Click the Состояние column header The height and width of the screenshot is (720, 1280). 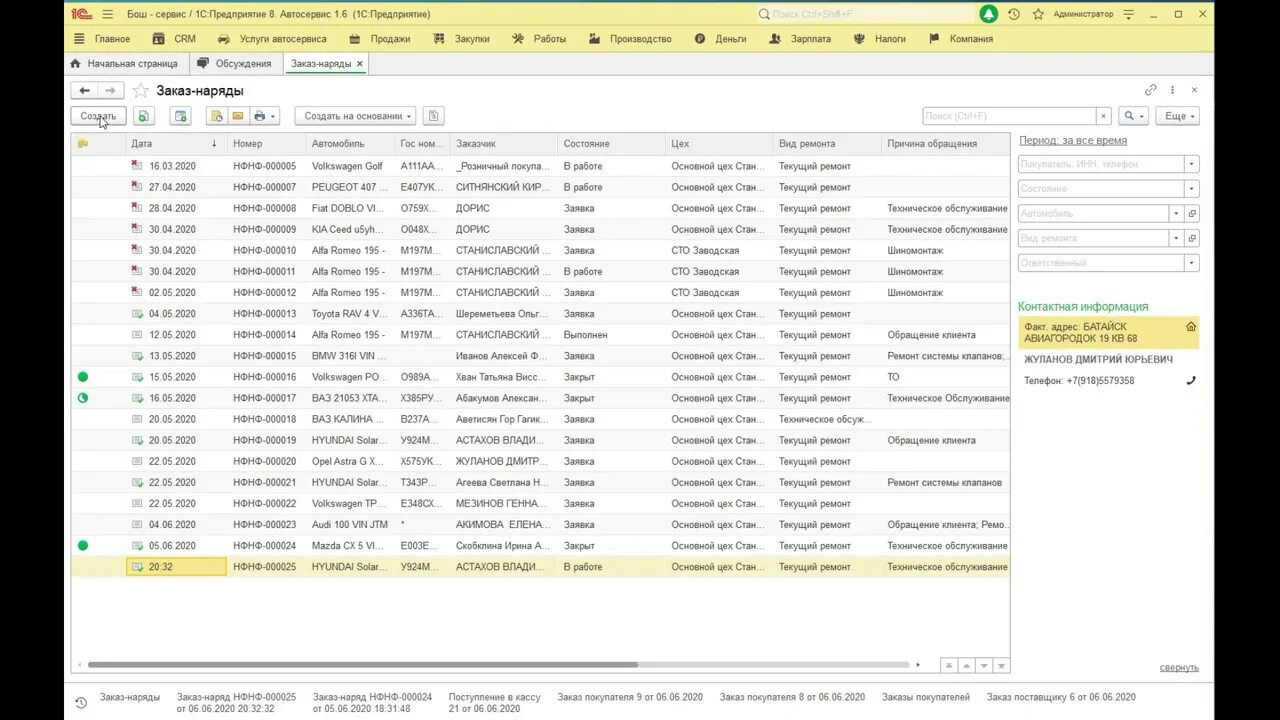pyautogui.click(x=610, y=144)
